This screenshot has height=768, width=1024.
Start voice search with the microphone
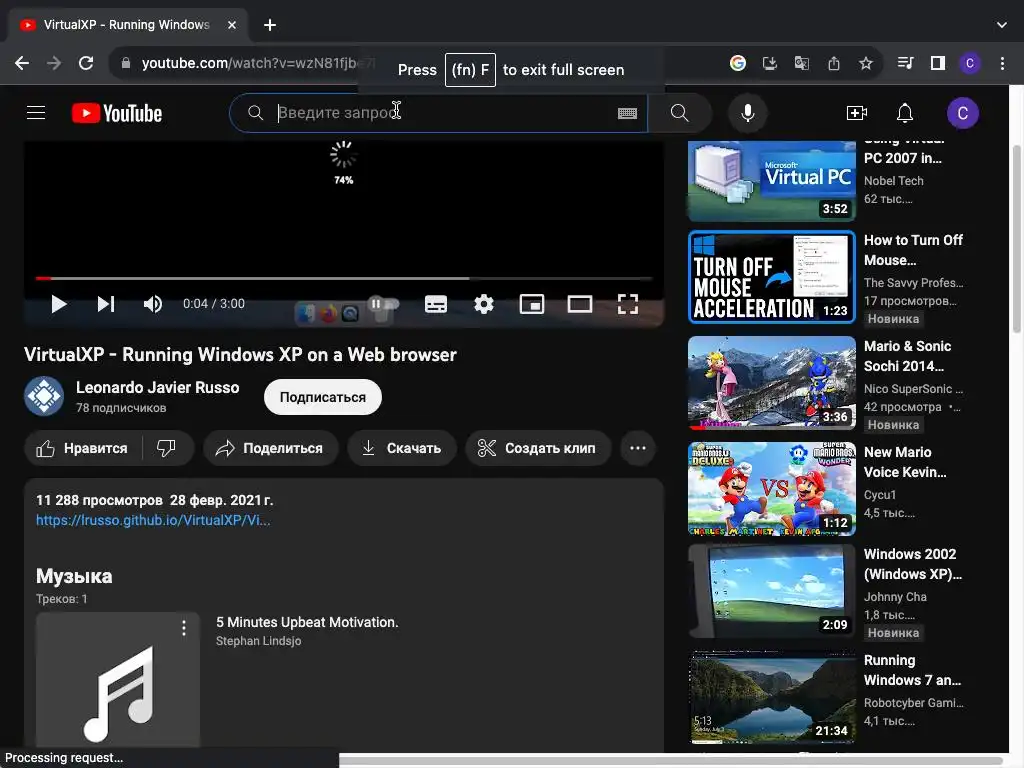748,113
